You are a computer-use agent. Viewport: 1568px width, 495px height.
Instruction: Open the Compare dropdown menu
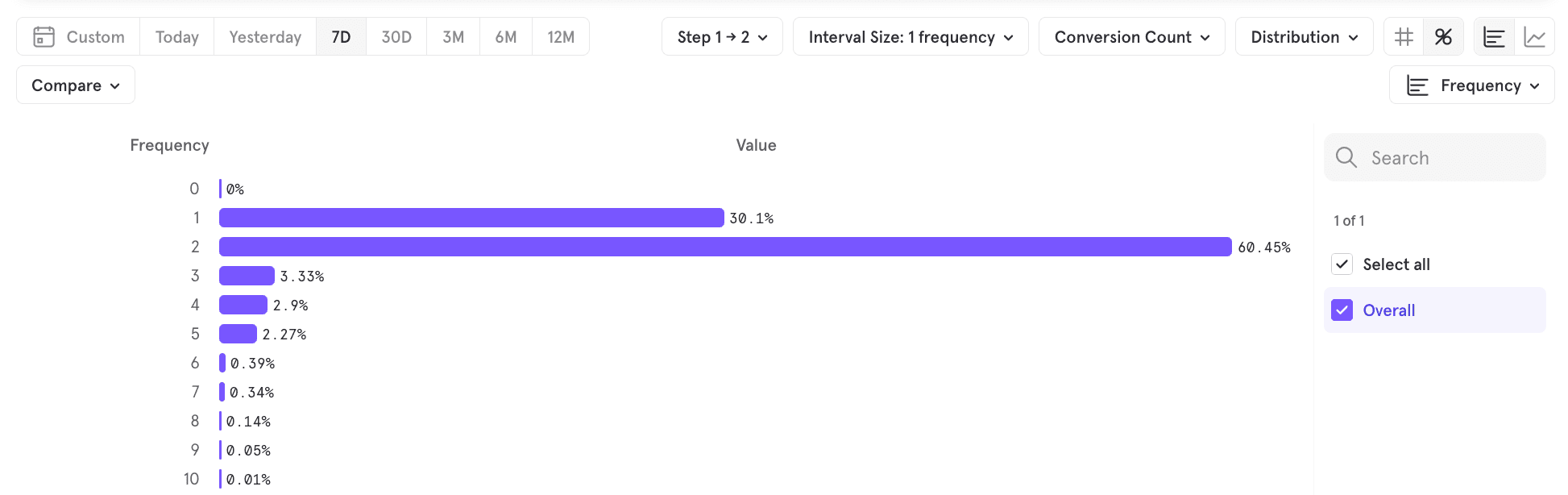pos(76,85)
